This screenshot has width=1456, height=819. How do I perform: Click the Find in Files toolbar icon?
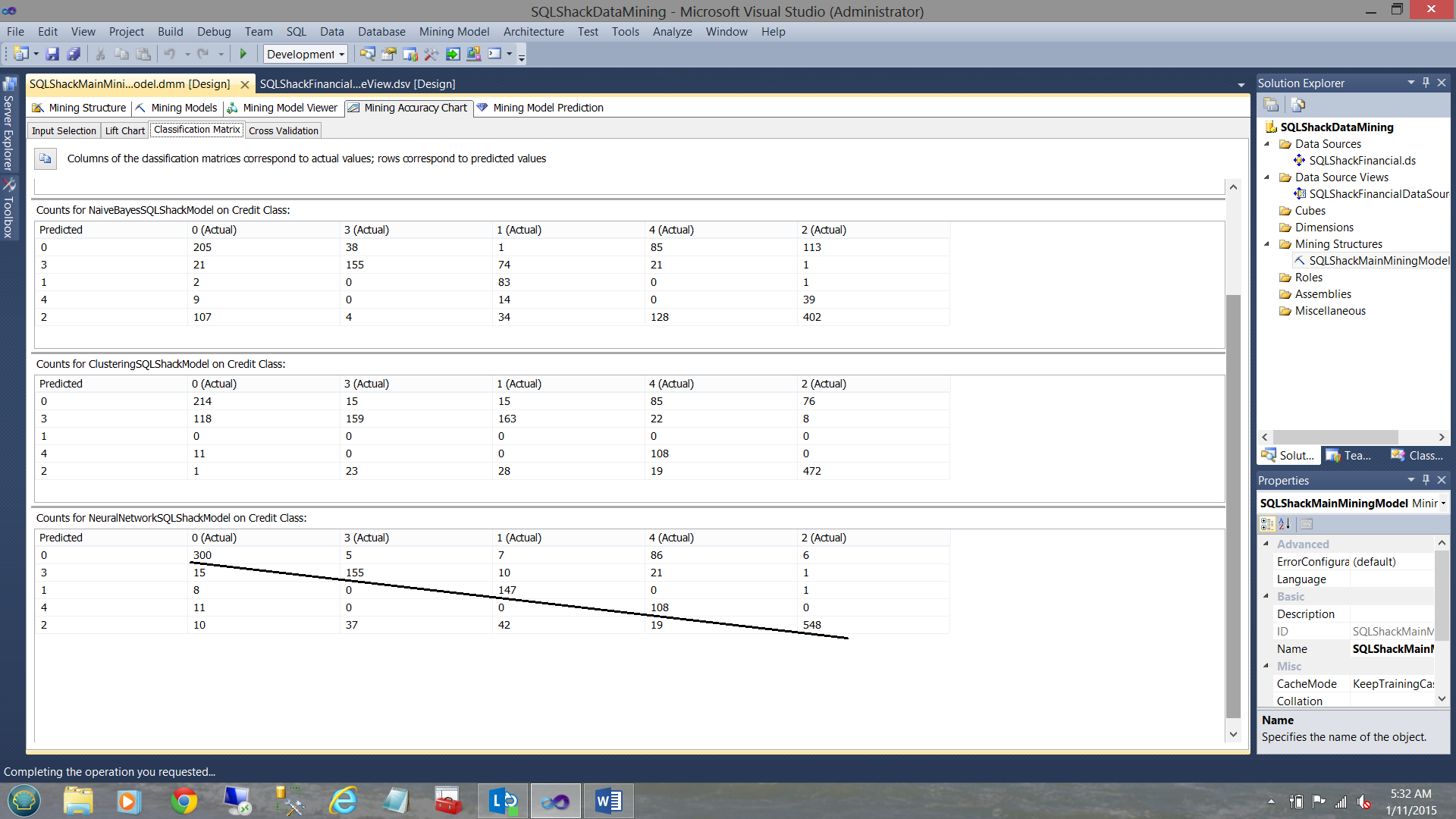(x=367, y=54)
